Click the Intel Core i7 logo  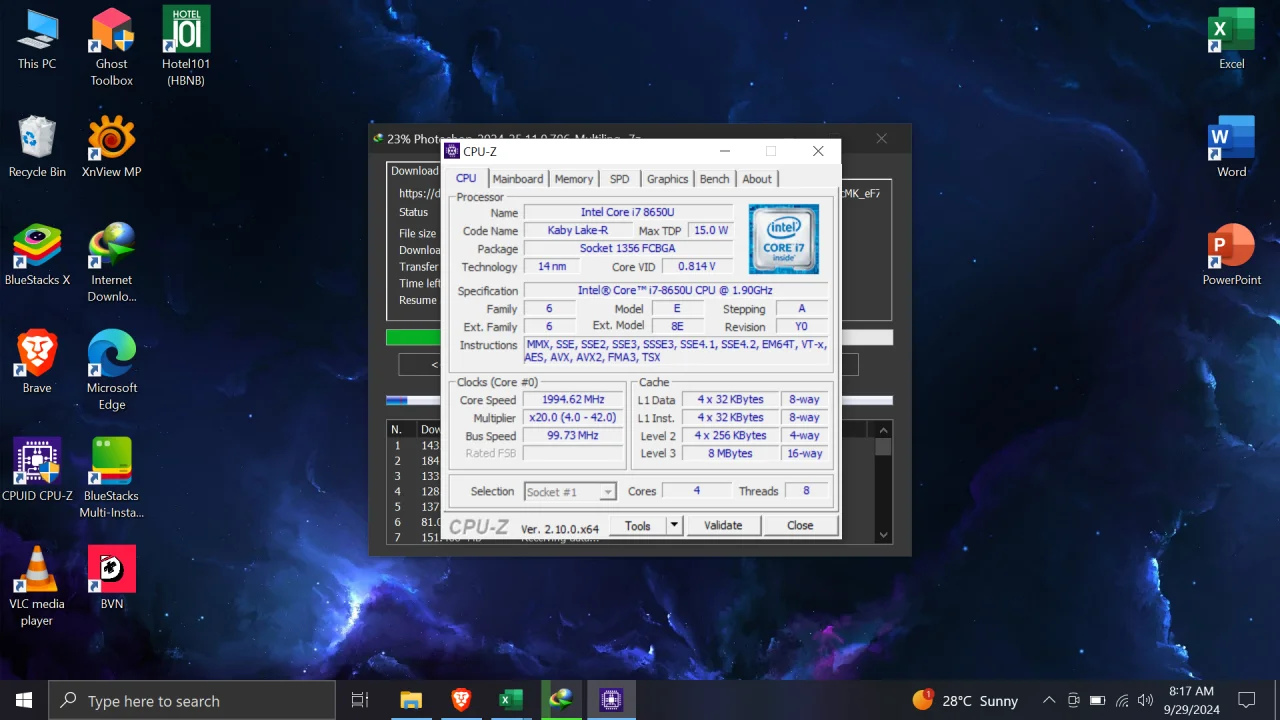(783, 239)
